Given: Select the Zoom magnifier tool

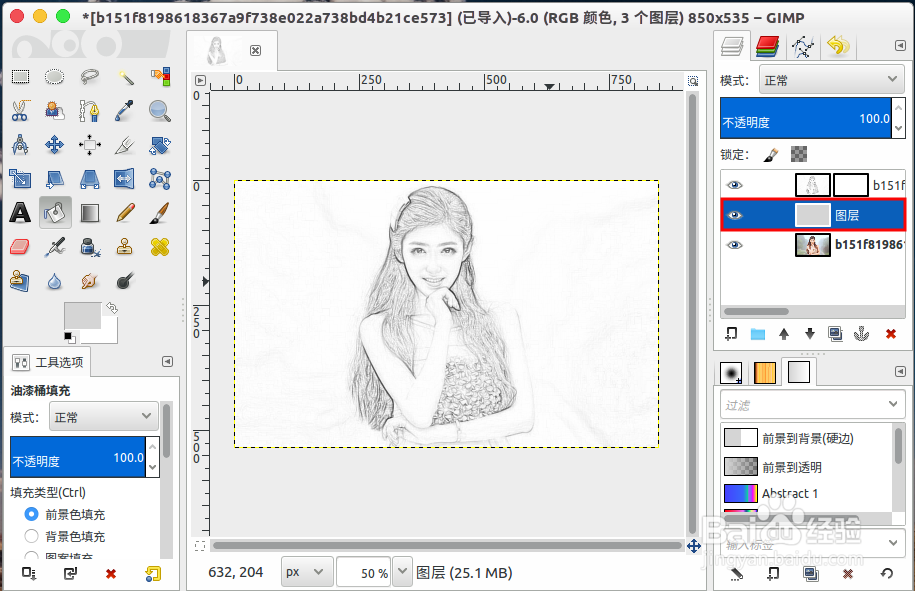Looking at the screenshot, I should coord(160,111).
